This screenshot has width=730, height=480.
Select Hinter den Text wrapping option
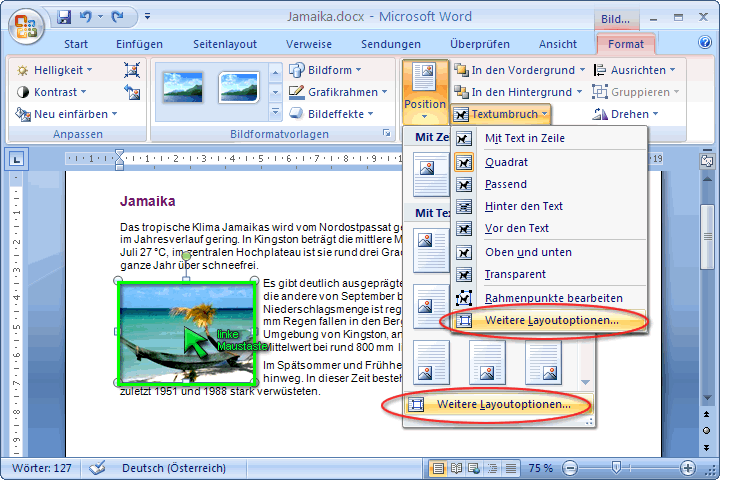pyautogui.click(x=523, y=206)
